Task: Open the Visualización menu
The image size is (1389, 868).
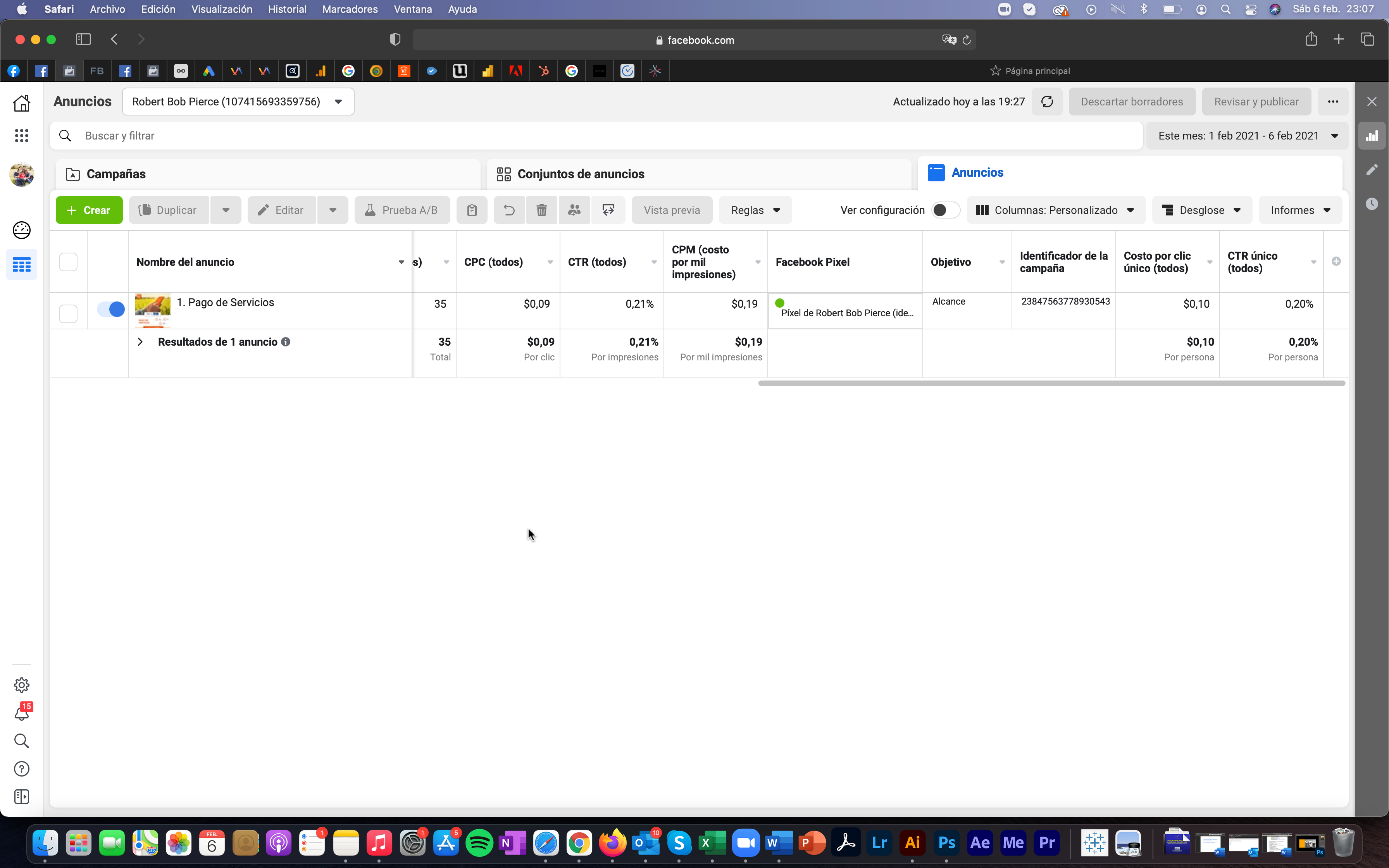Action: [x=222, y=9]
